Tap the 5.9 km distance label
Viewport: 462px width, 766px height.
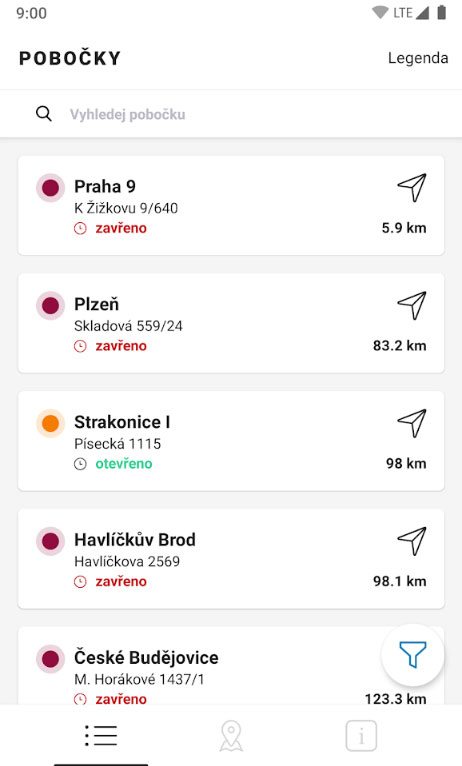pos(404,228)
